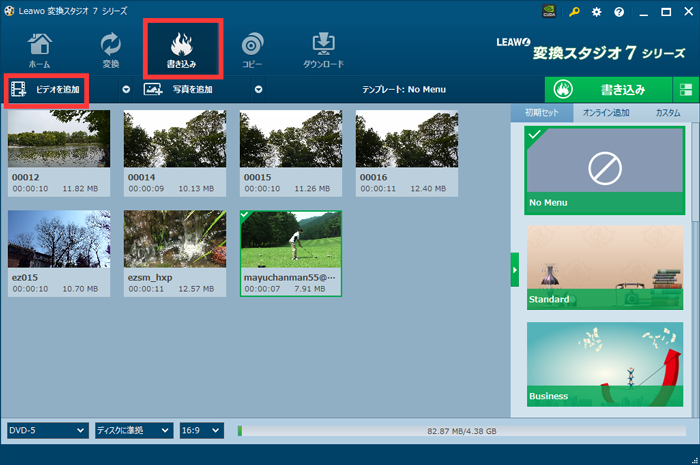
Task: Click the disc capacity progress bar
Action: [460, 430]
